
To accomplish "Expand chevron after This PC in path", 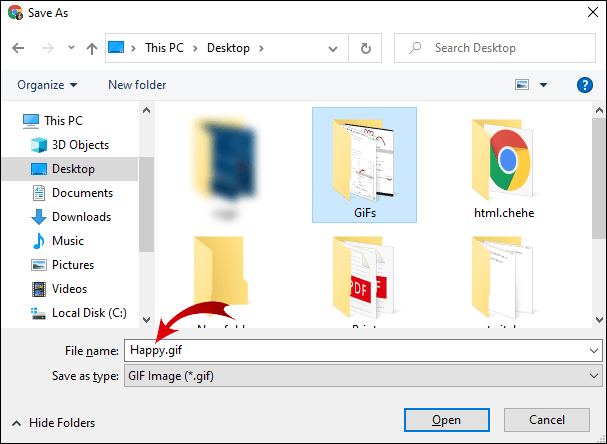I will (195, 48).
